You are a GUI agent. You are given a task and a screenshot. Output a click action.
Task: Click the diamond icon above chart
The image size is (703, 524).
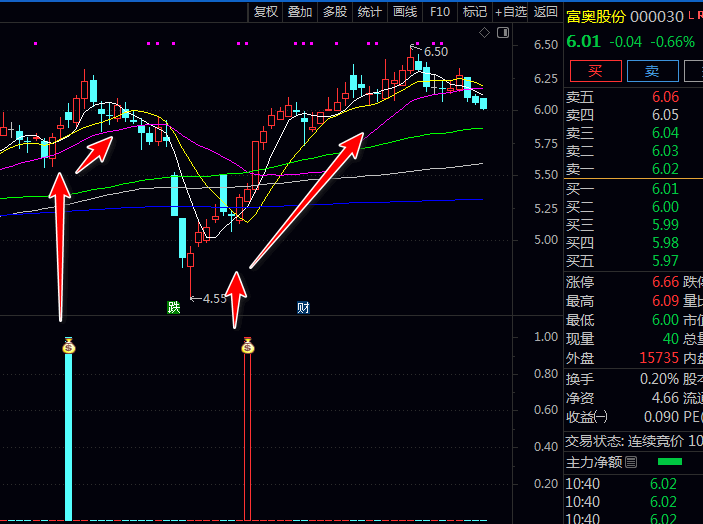484,33
